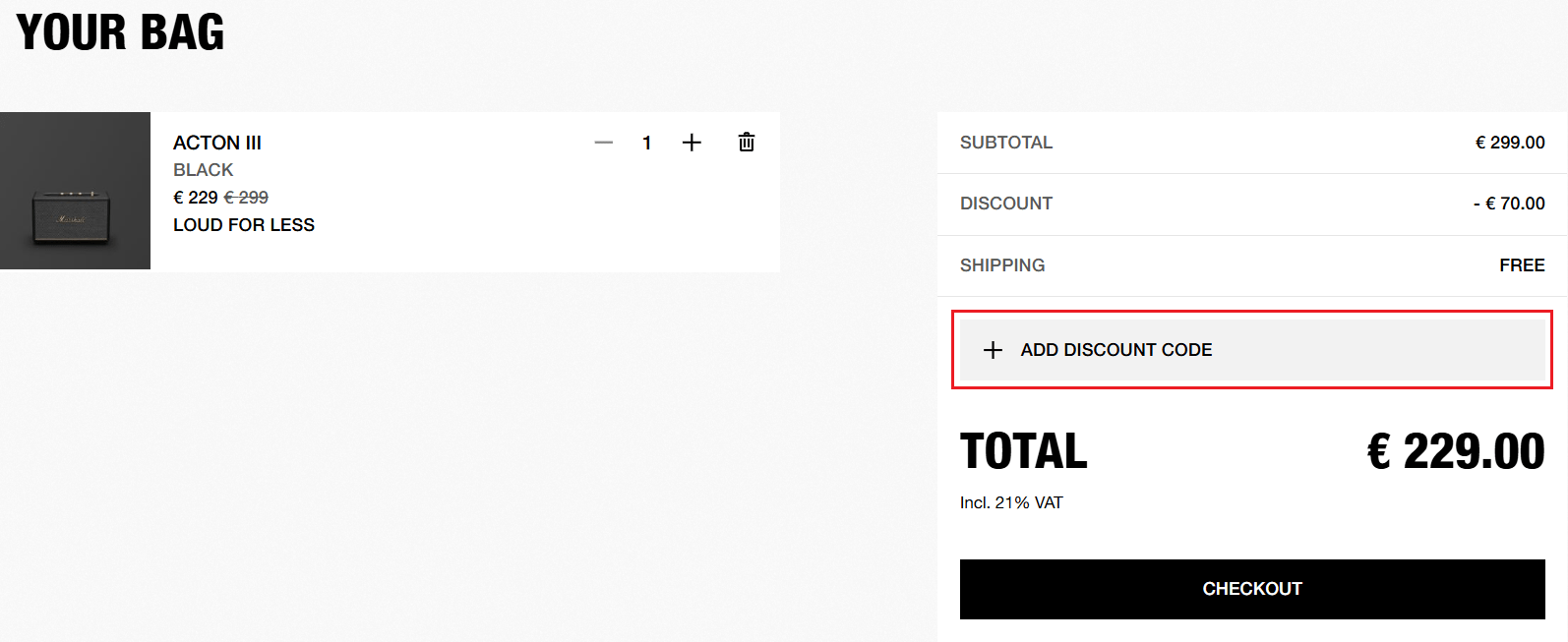Click the YOUR BAG heading

[120, 32]
